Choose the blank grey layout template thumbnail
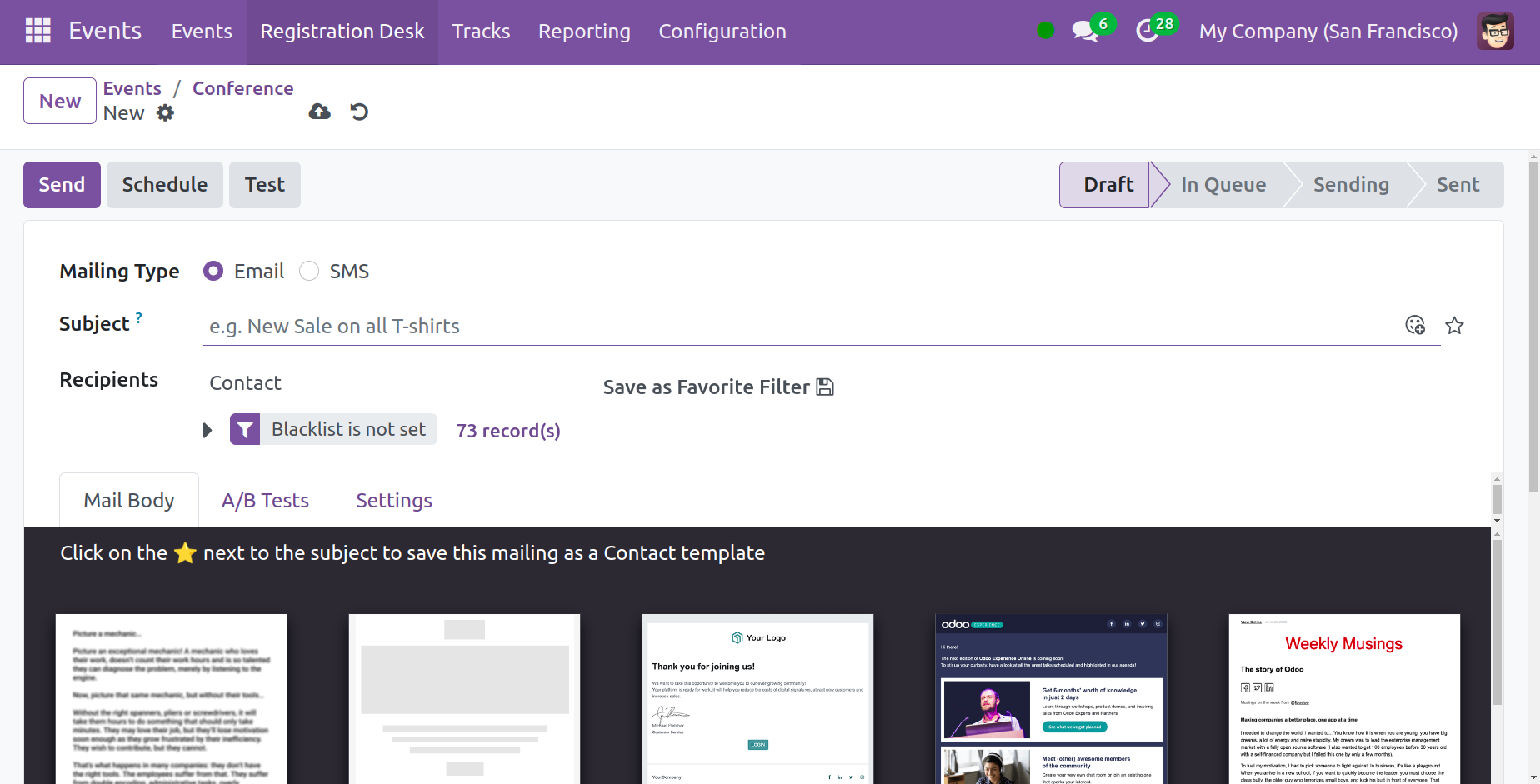Viewport: 1540px width, 784px height. [464, 699]
